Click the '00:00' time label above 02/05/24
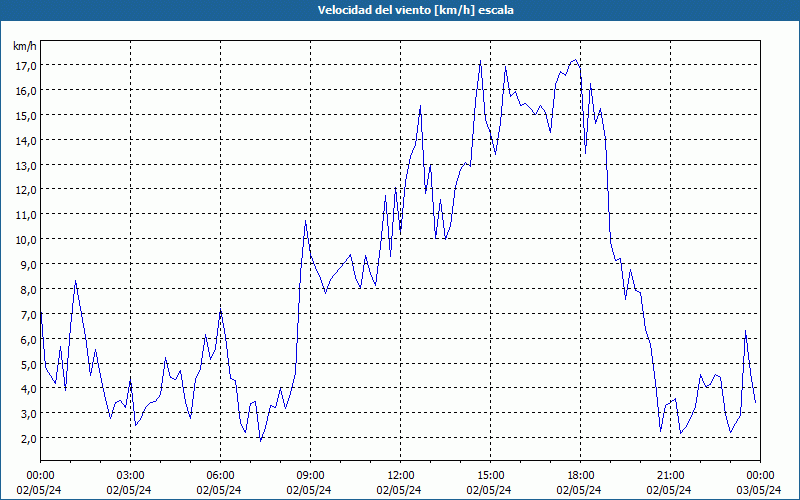The image size is (800, 500). click(40, 476)
